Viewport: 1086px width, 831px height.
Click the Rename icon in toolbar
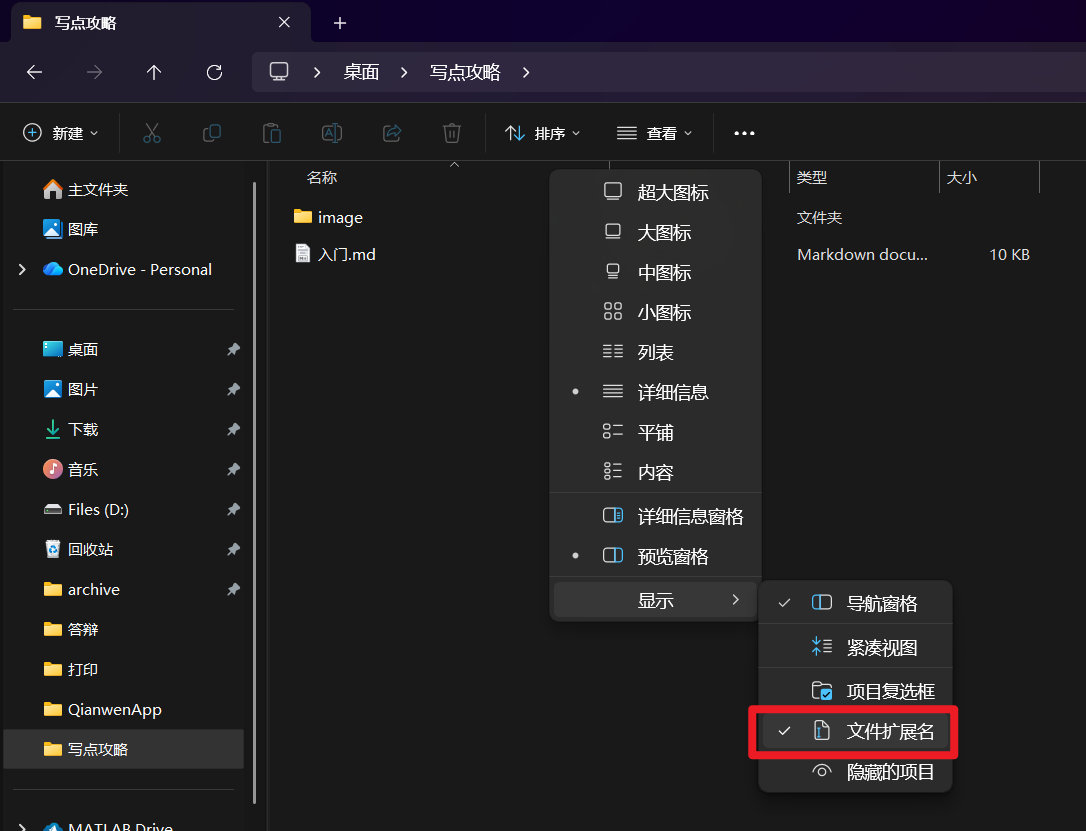(x=332, y=133)
